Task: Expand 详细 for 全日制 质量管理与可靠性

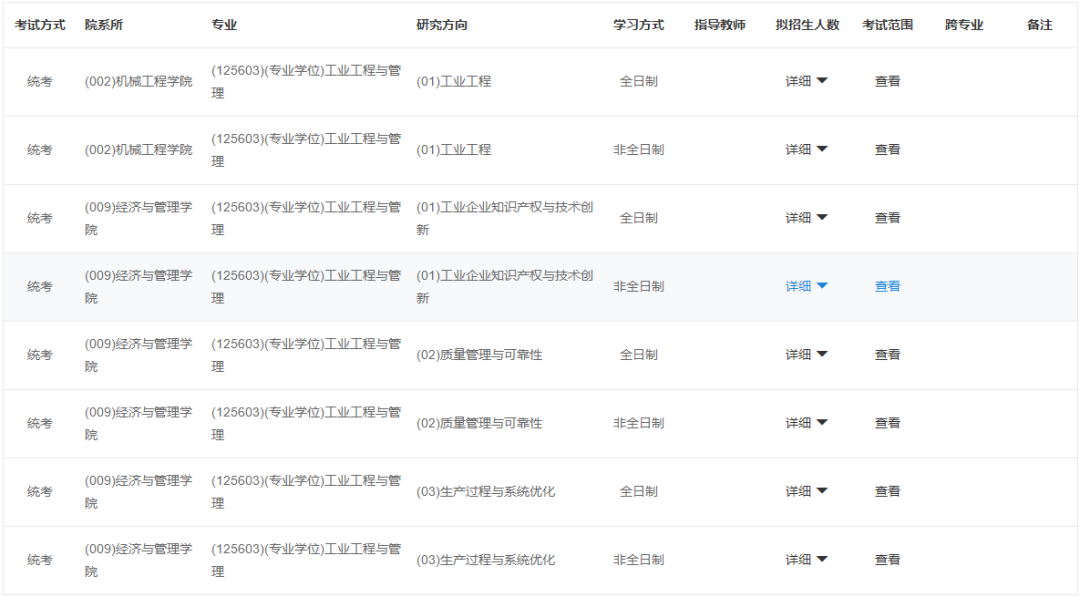Action: coord(806,354)
